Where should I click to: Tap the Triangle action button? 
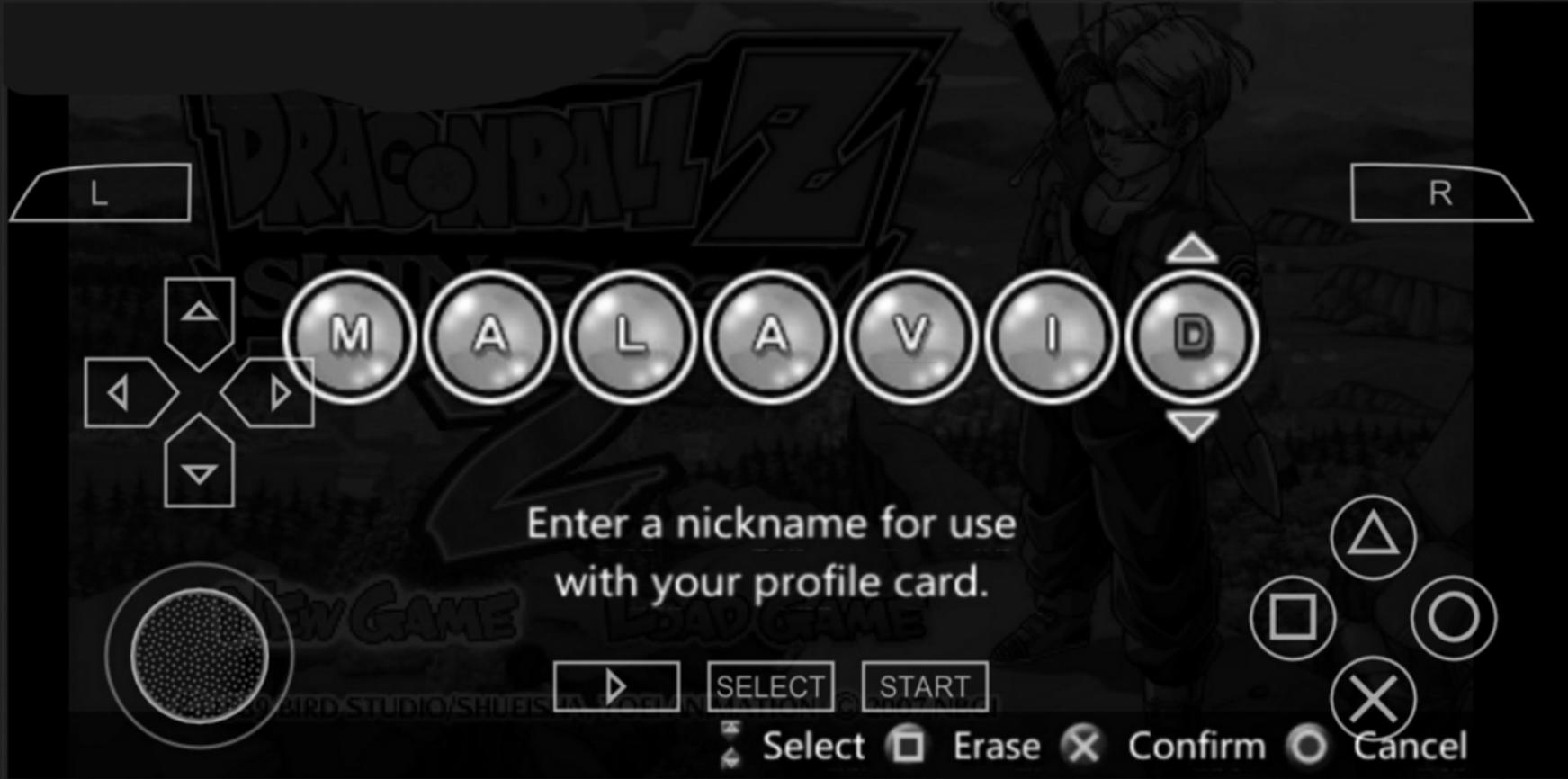(x=1373, y=537)
